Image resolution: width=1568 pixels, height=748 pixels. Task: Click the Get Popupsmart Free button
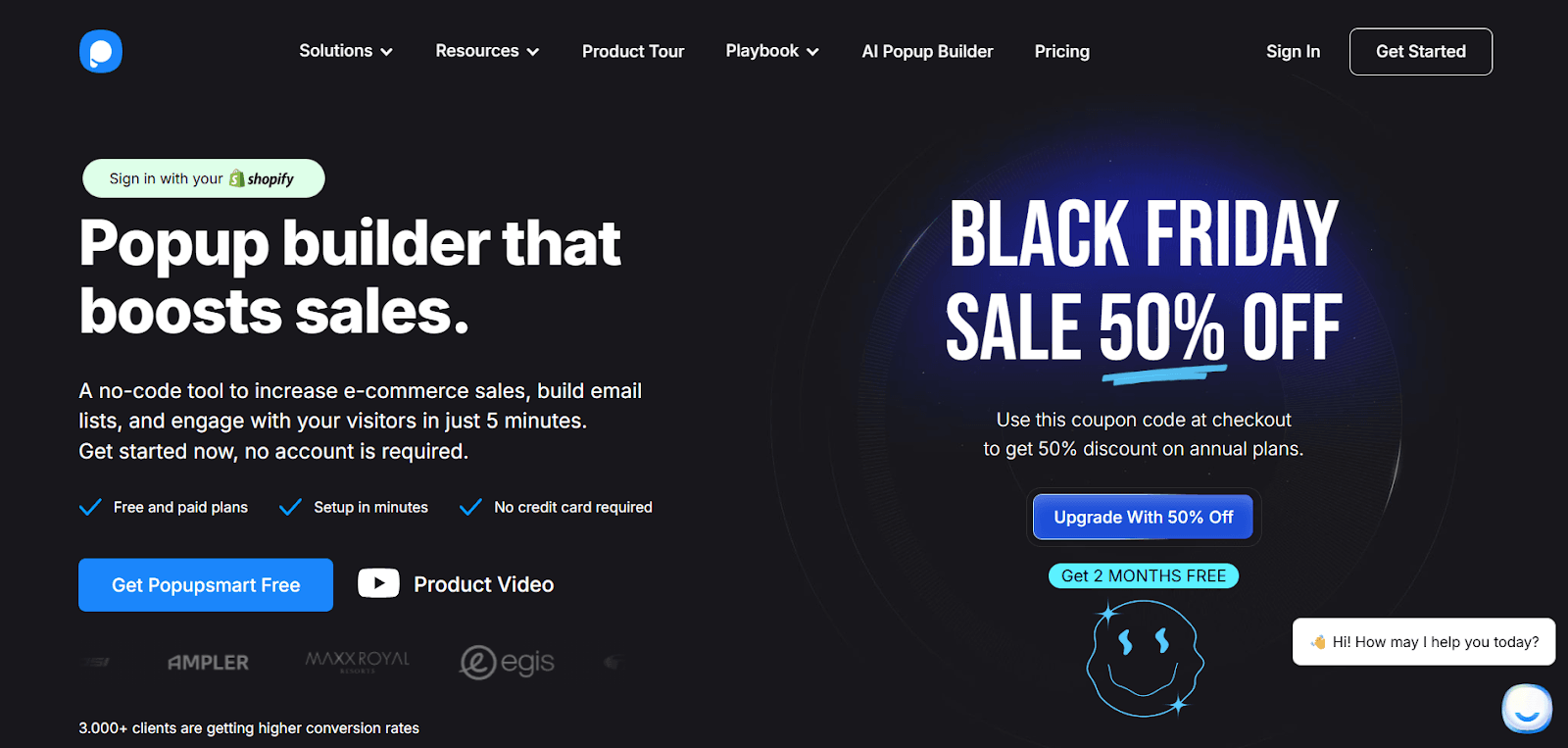[206, 585]
